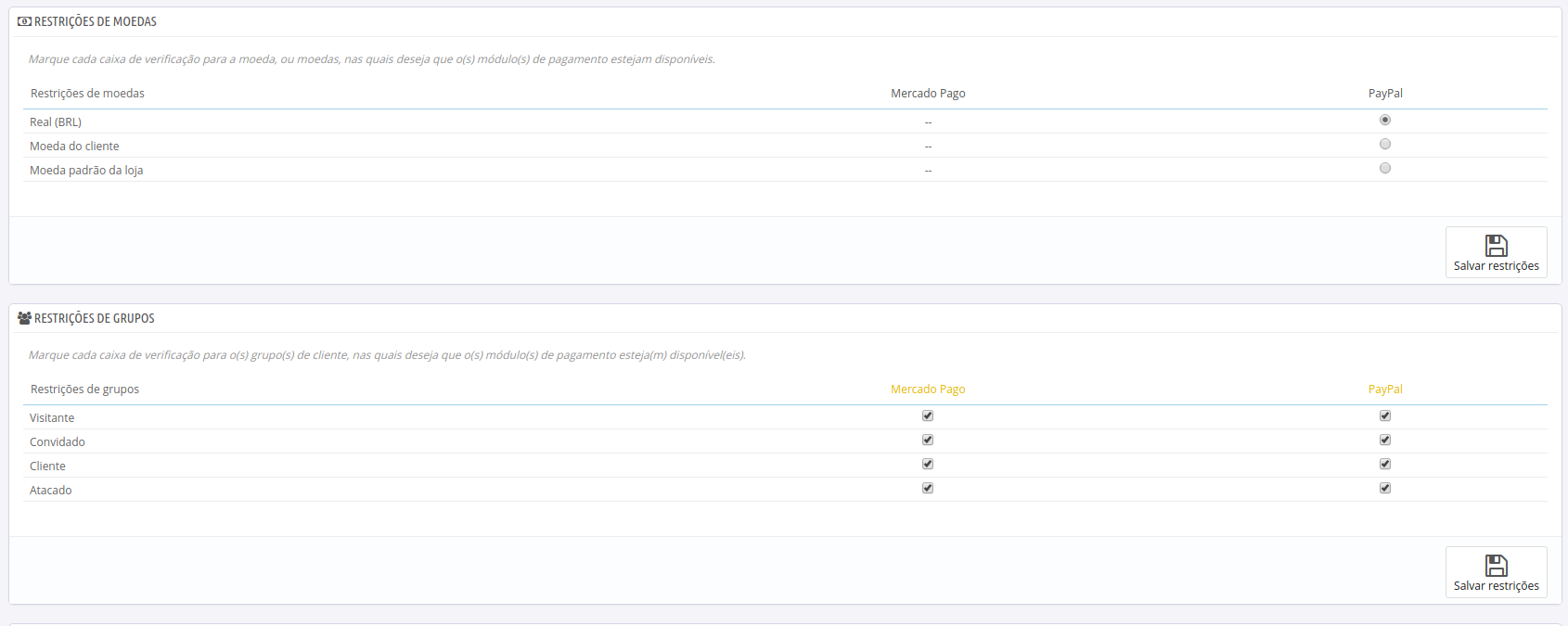The image size is (1568, 626).
Task: Click the money icon beside Restrições de moedas
Action: (x=24, y=21)
